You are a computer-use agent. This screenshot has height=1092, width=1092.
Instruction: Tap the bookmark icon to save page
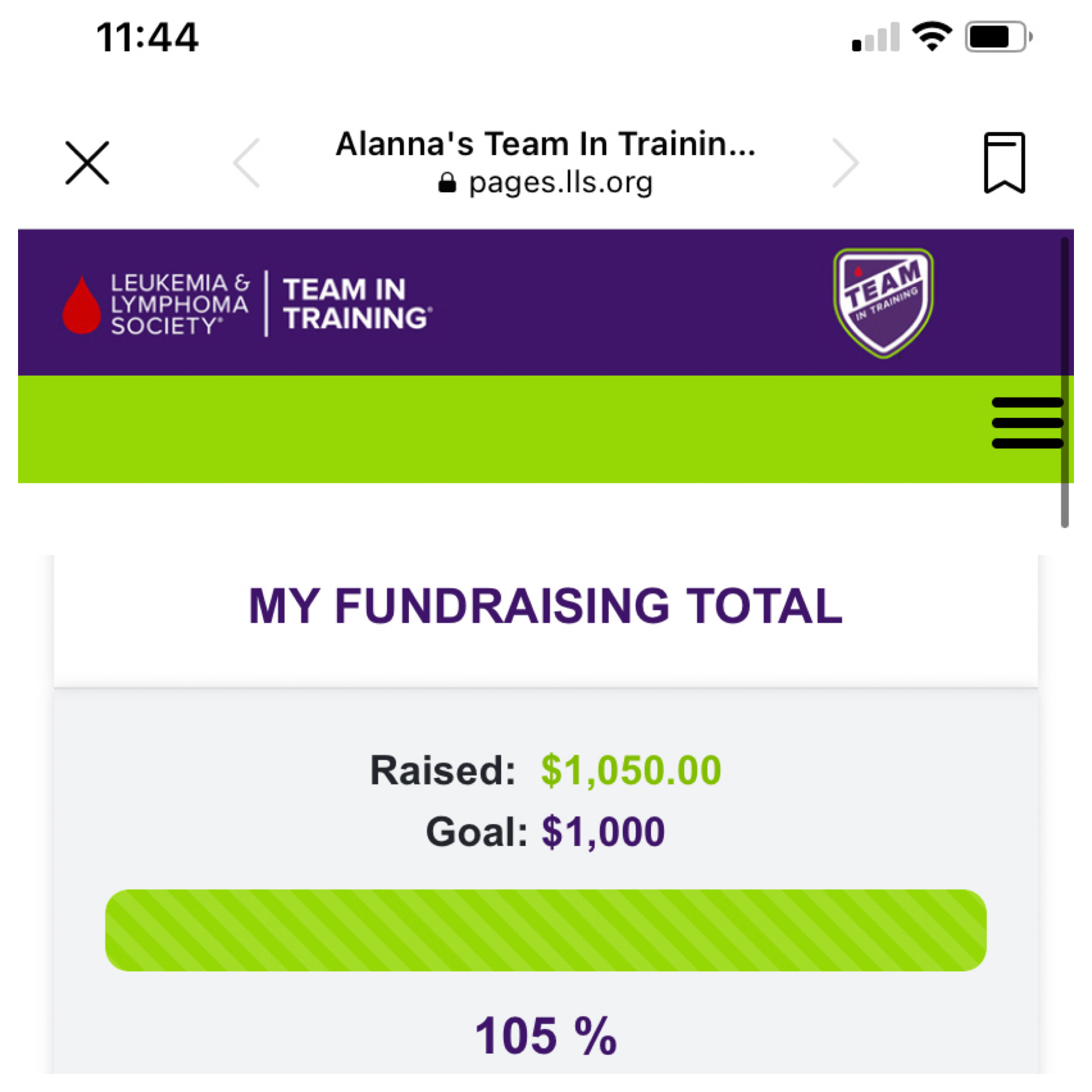point(1004,163)
